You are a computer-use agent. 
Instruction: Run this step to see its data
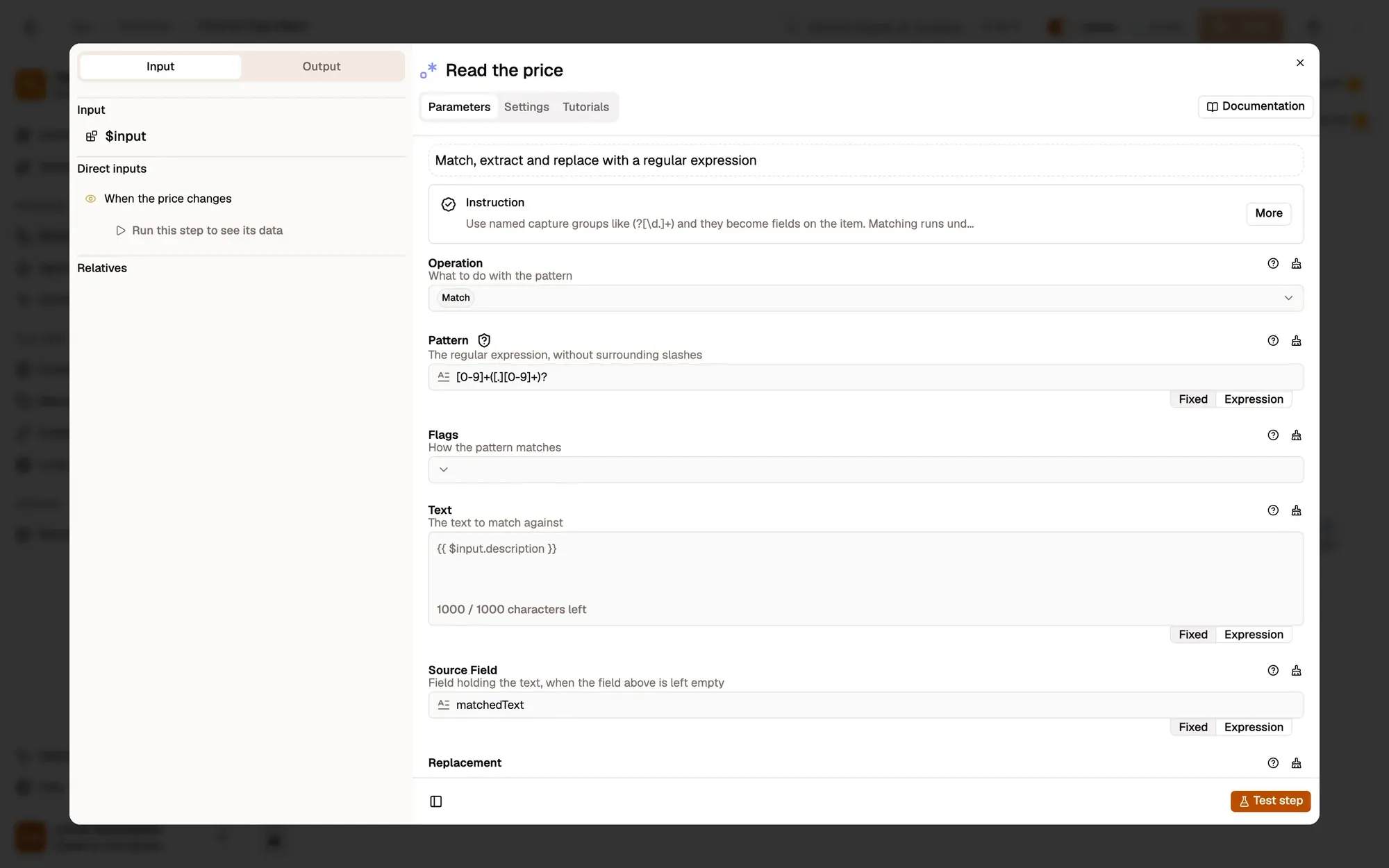pyautogui.click(x=200, y=231)
